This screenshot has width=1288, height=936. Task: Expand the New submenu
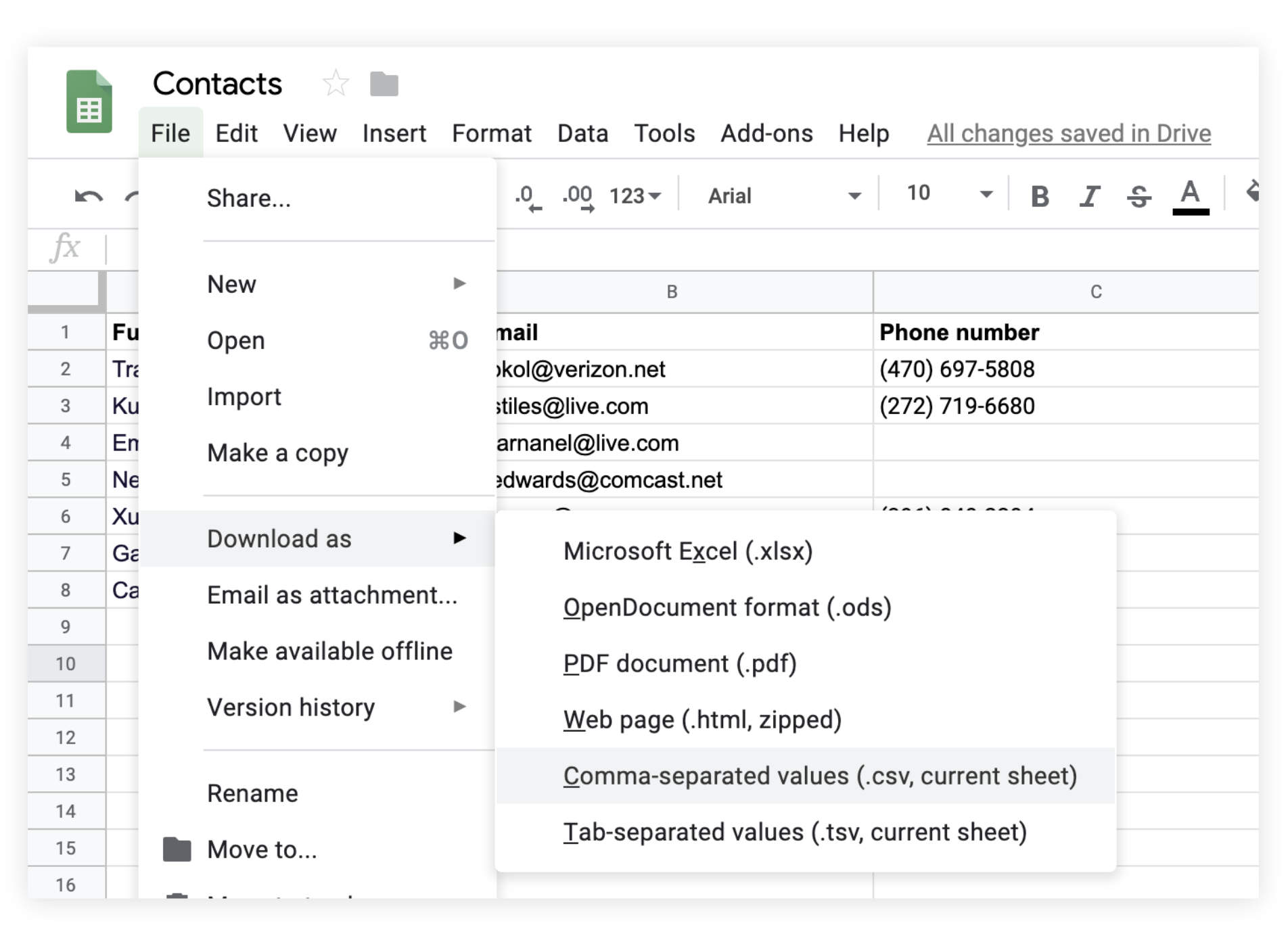coord(317,284)
